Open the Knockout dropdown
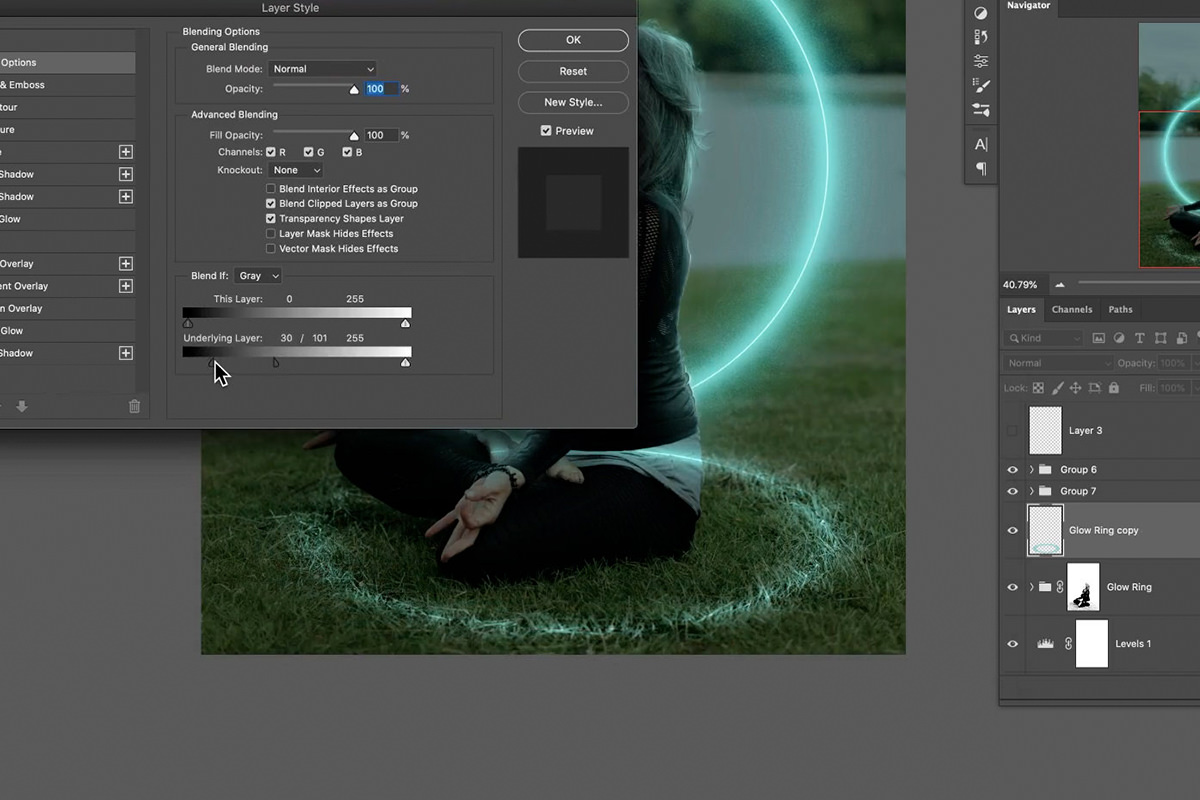Viewport: 1200px width, 800px height. tap(296, 169)
